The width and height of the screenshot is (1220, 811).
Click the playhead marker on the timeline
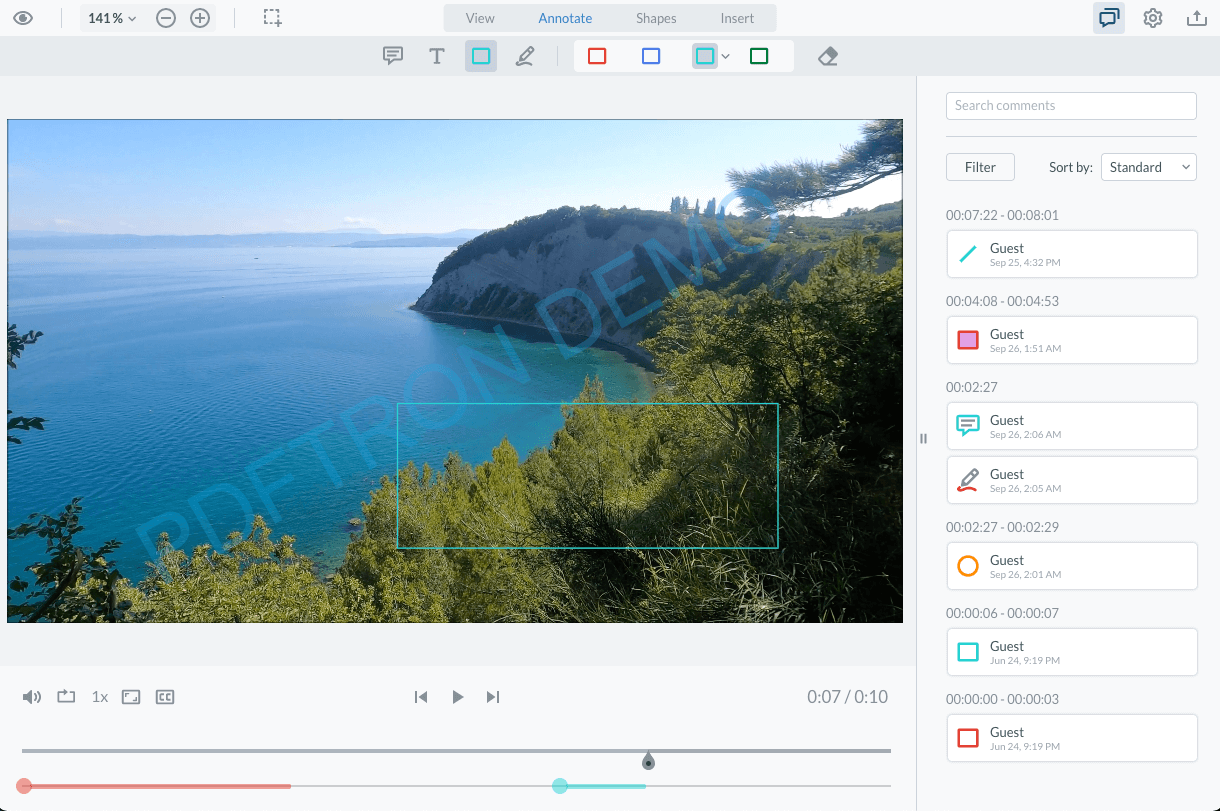[x=648, y=762]
